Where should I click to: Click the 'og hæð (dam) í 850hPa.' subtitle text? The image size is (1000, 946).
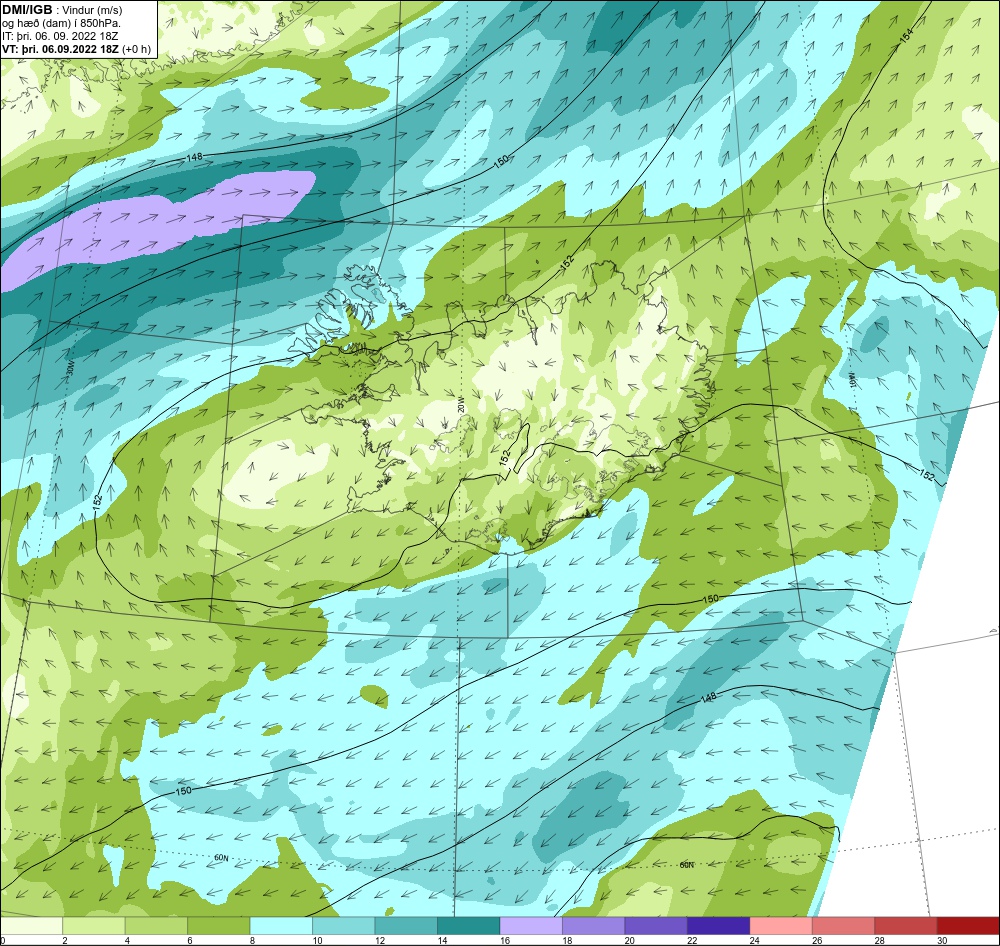61,23
